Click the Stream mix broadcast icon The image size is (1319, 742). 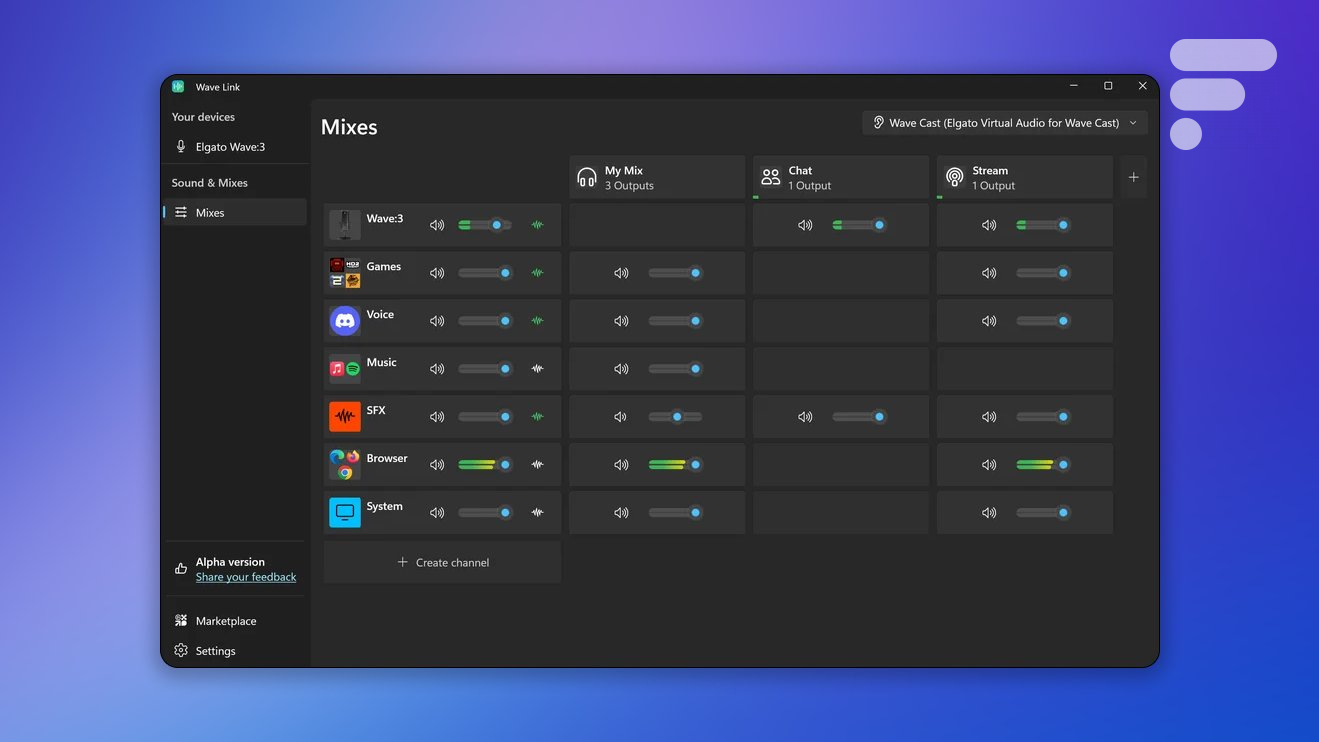click(955, 178)
